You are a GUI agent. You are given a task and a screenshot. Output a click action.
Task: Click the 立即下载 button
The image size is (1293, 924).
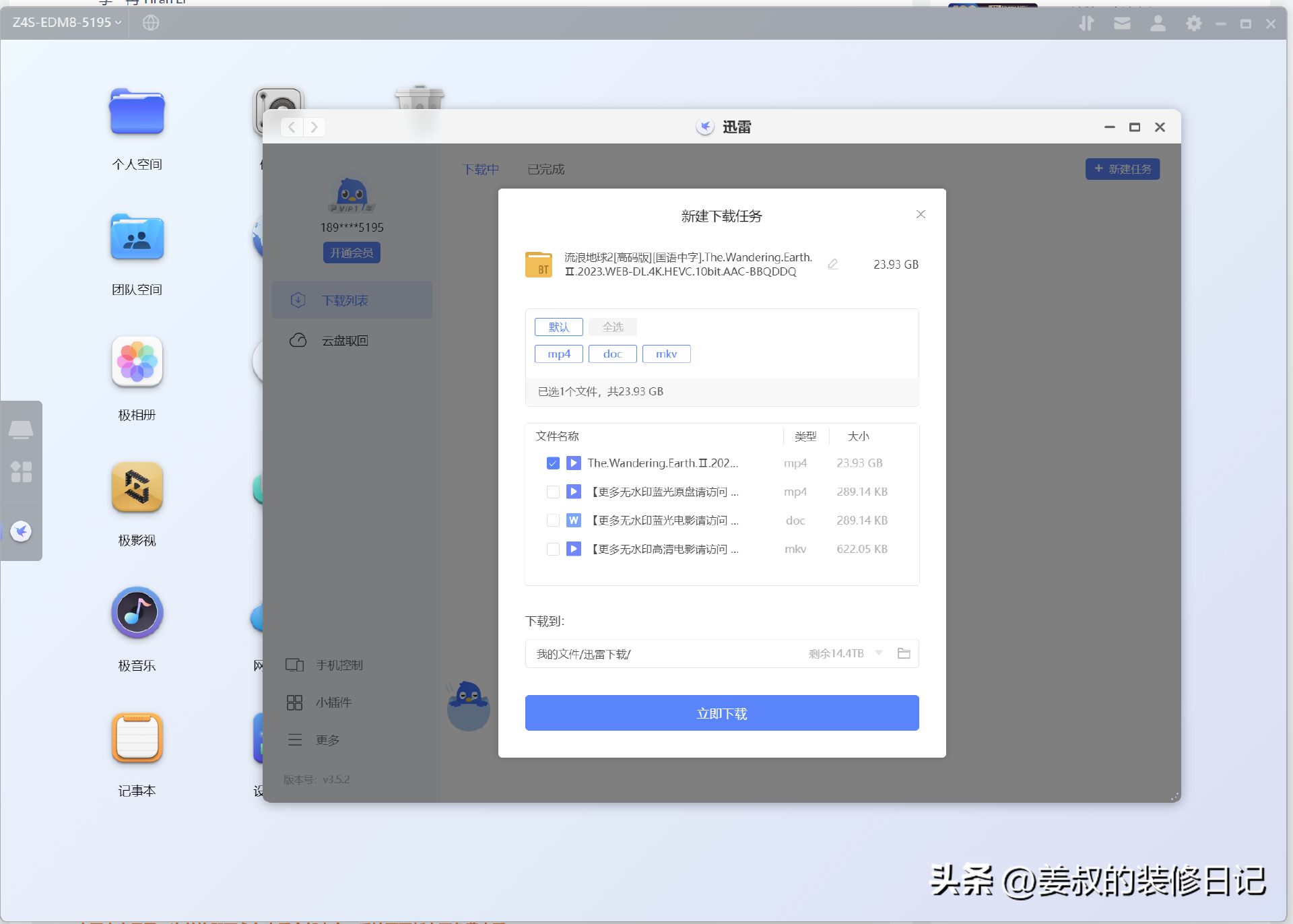point(722,713)
